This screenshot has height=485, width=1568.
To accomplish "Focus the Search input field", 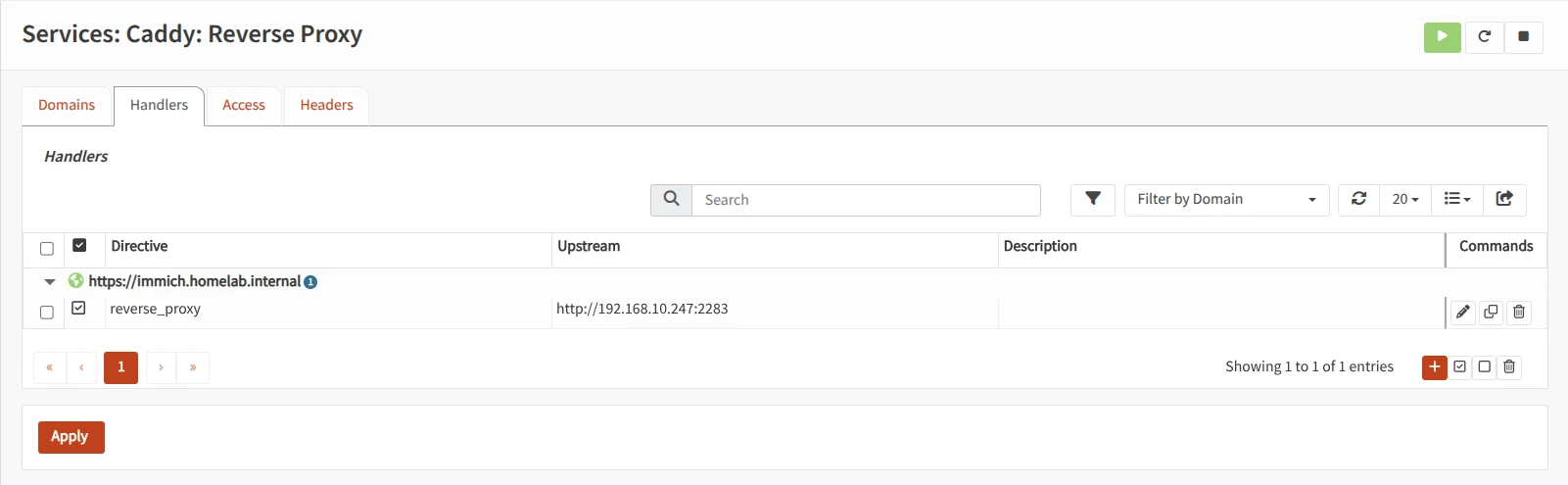I will (x=866, y=200).
